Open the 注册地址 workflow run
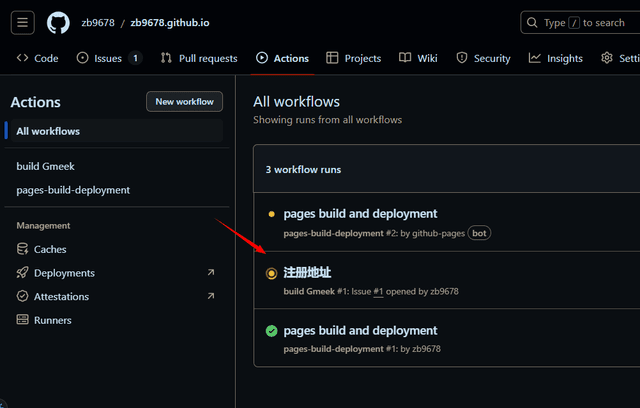The width and height of the screenshot is (640, 408). click(307, 272)
